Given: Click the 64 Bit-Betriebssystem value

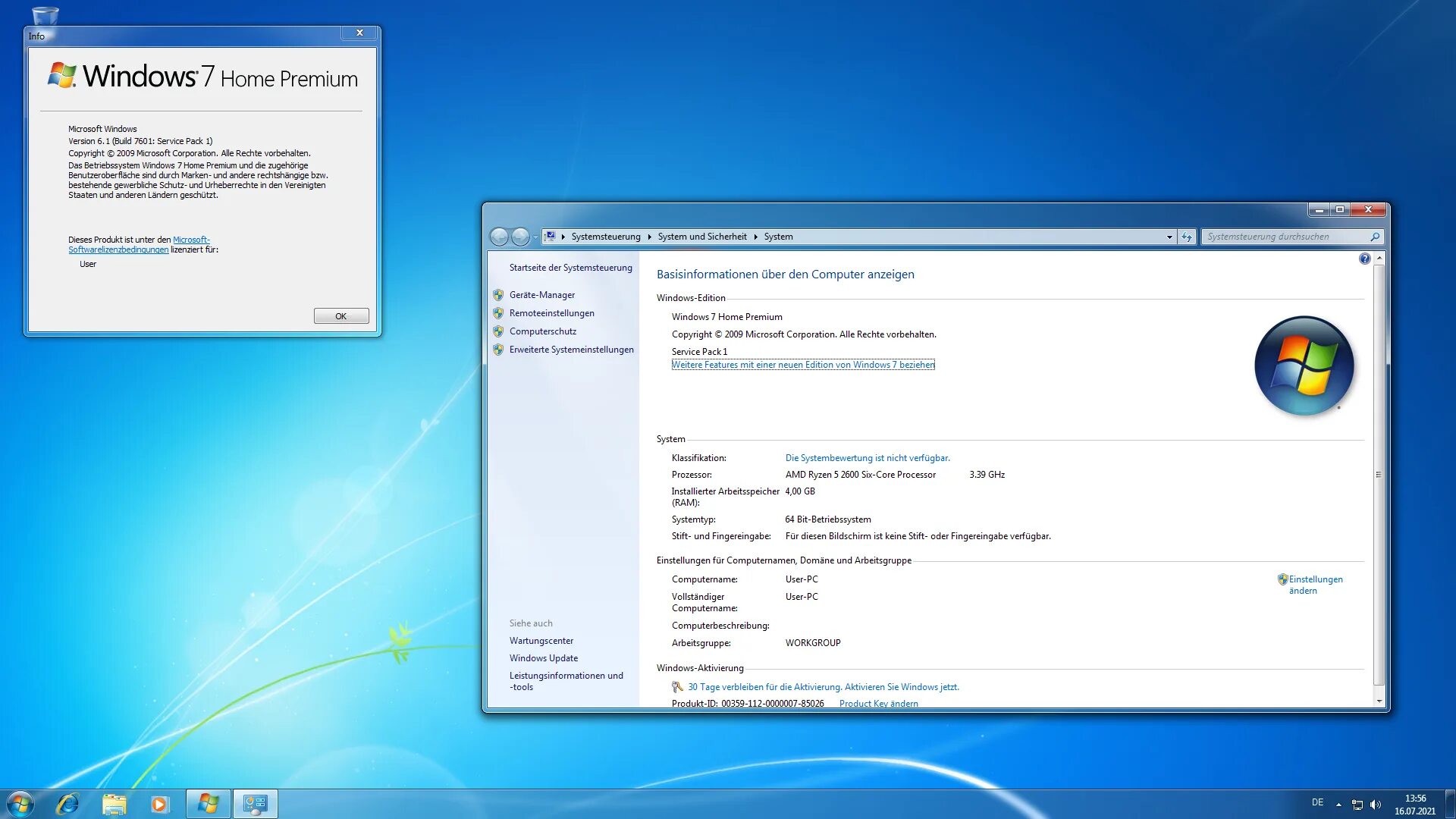Looking at the screenshot, I should click(x=828, y=519).
